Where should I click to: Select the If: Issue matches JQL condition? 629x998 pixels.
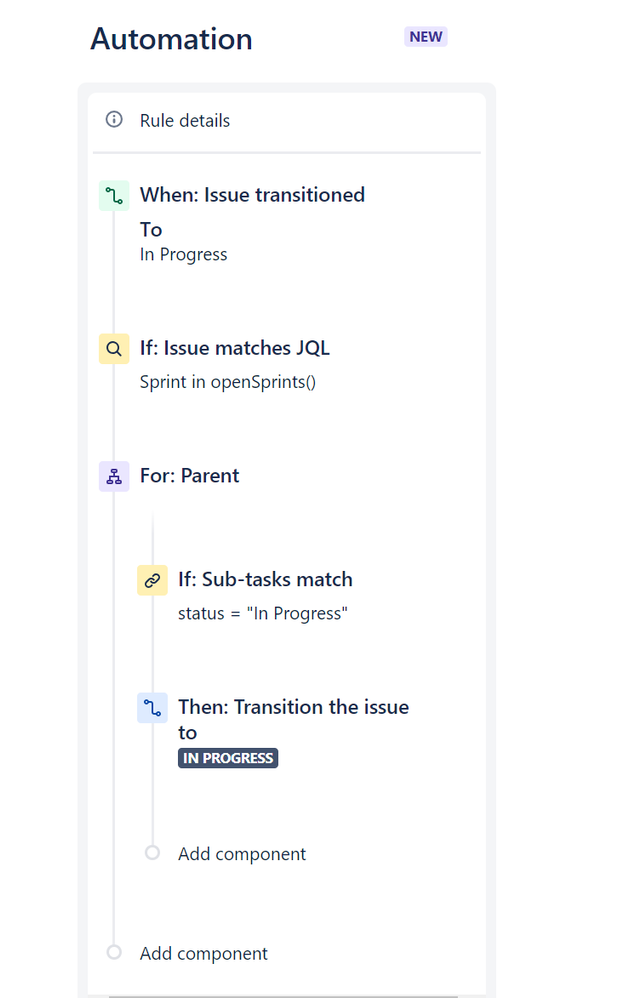235,348
